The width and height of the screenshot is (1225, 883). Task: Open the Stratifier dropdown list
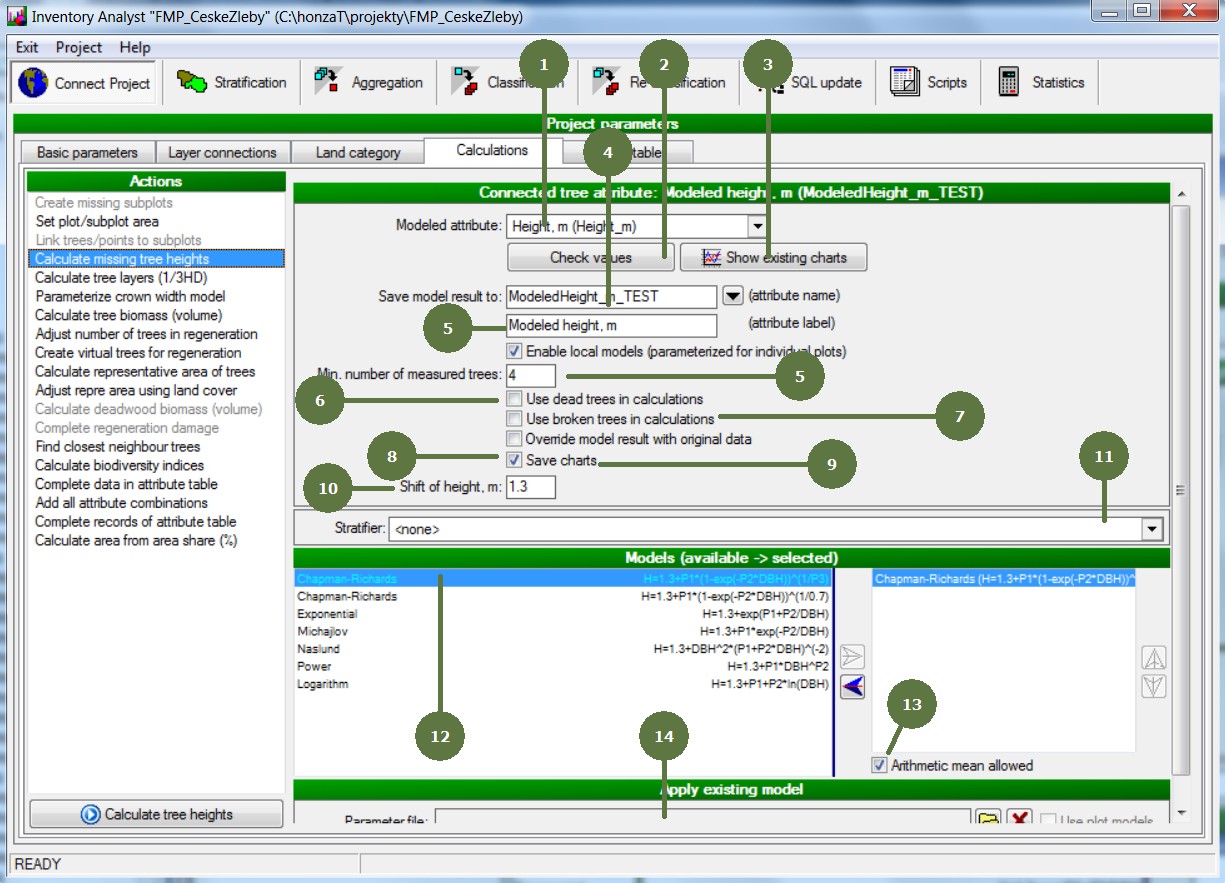[x=1153, y=529]
